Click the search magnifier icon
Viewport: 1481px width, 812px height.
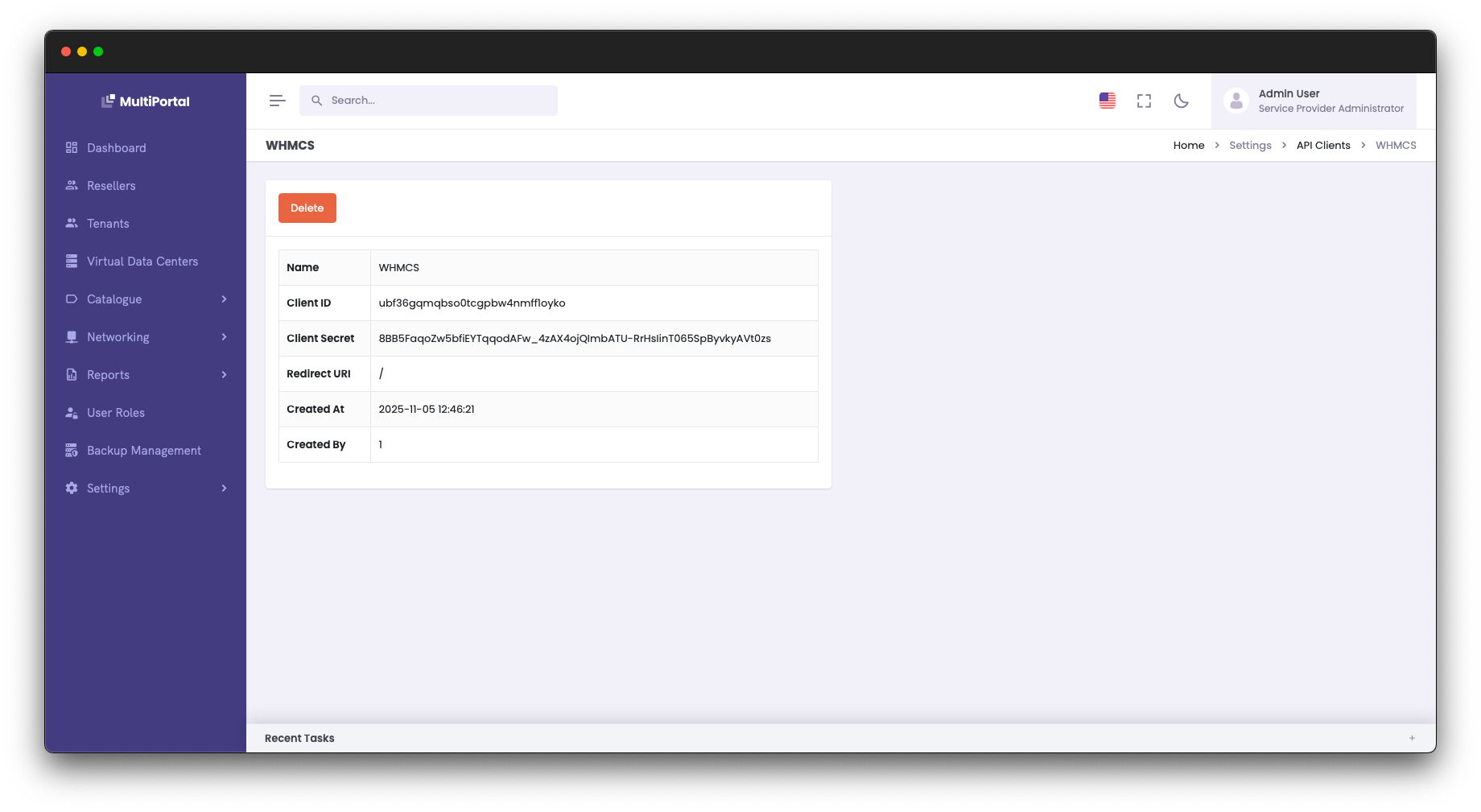[x=316, y=101]
